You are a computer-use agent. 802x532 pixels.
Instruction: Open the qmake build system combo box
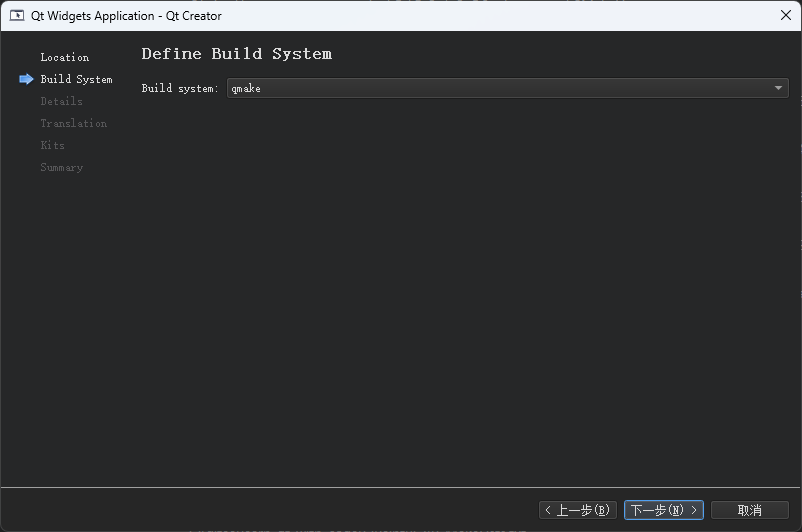[x=500, y=88]
